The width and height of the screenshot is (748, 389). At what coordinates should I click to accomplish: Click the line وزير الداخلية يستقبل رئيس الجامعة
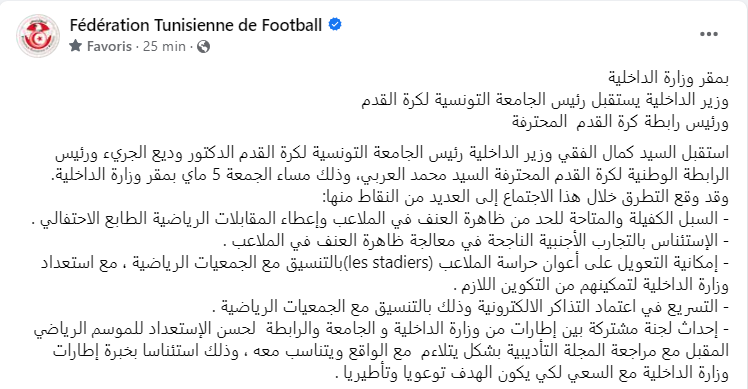(x=545, y=100)
